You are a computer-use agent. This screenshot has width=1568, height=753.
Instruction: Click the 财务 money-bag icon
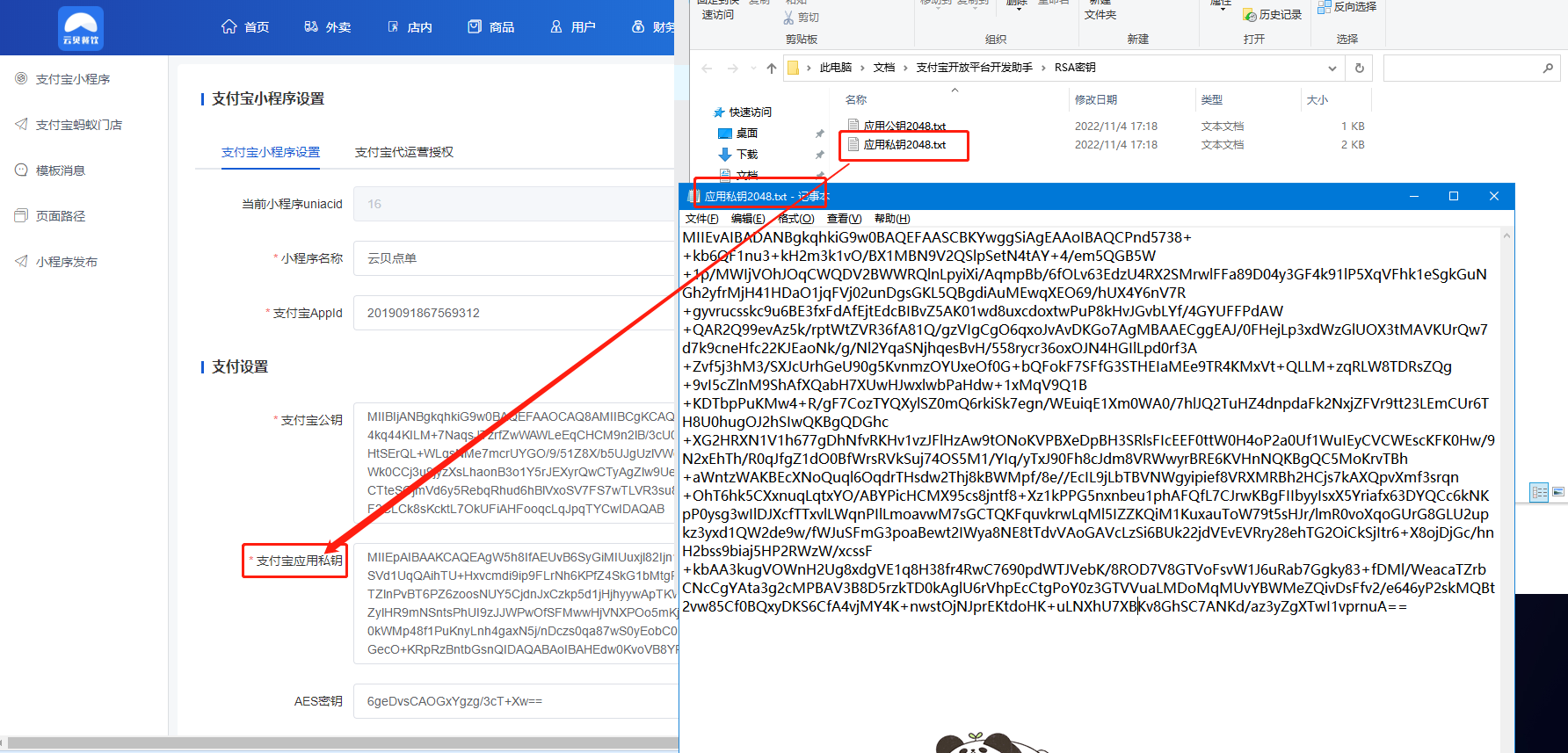(638, 26)
